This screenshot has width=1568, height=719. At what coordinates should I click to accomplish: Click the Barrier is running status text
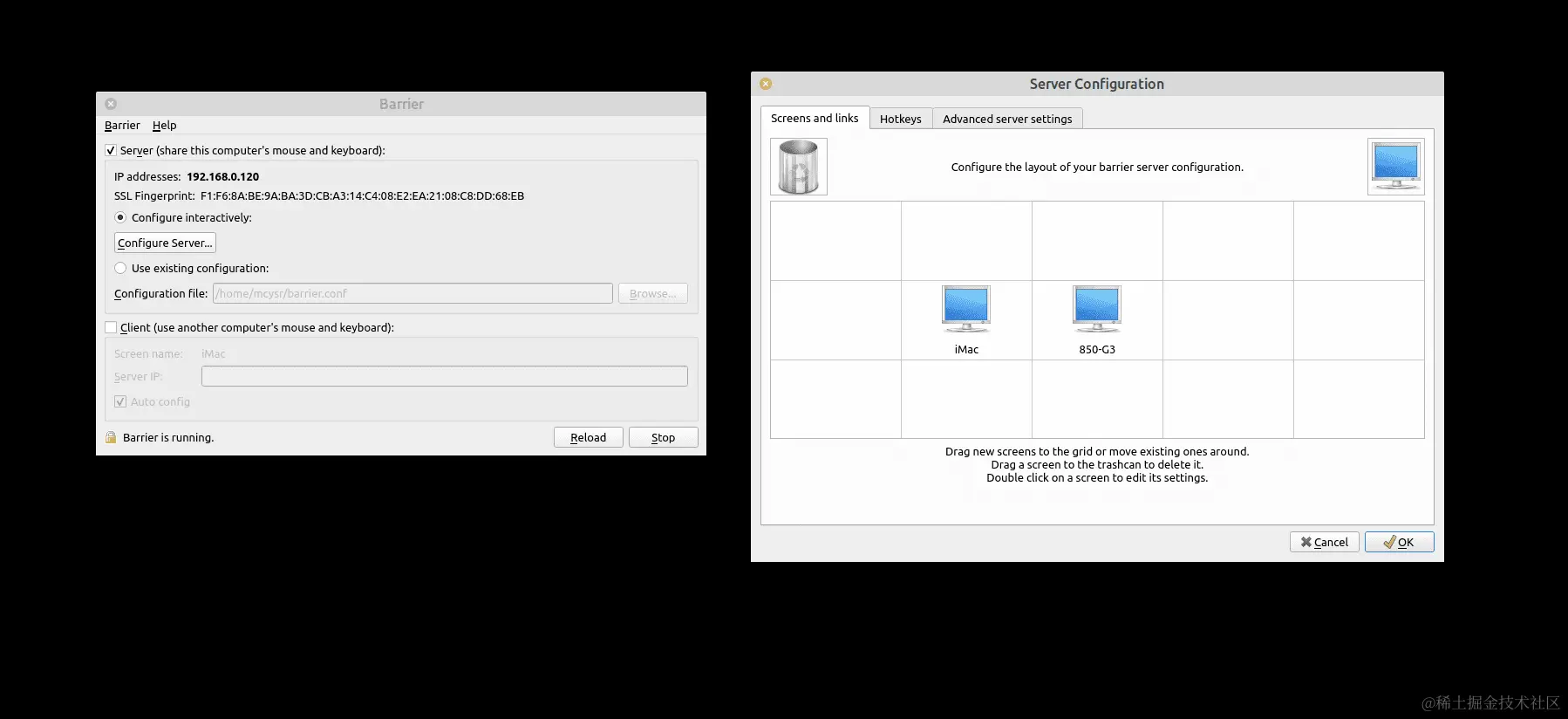[x=168, y=437]
